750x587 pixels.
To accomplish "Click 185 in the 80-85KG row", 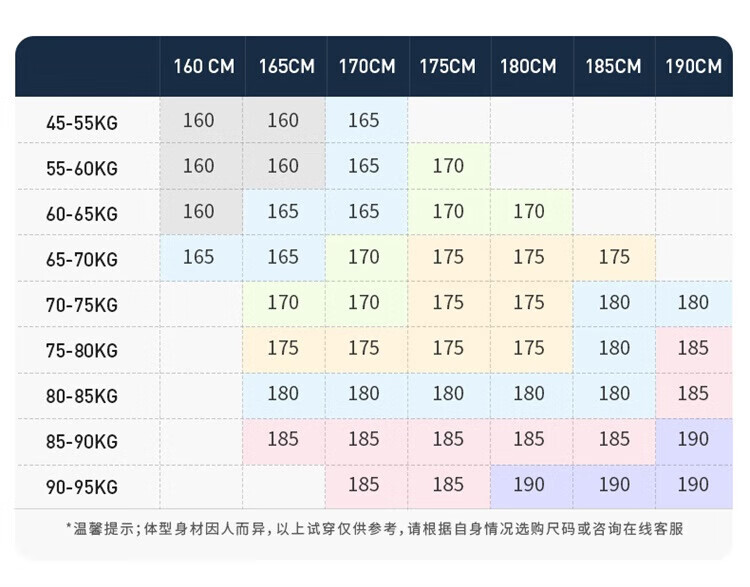I will [693, 393].
